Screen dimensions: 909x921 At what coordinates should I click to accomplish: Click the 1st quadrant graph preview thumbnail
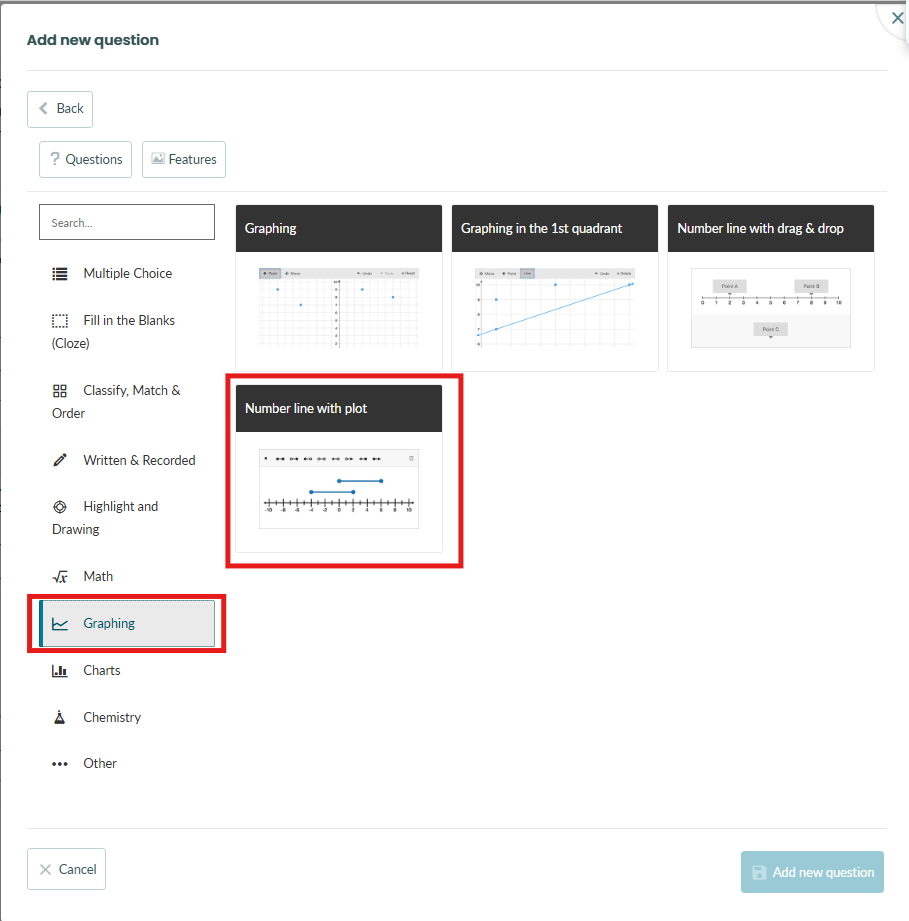[555, 308]
